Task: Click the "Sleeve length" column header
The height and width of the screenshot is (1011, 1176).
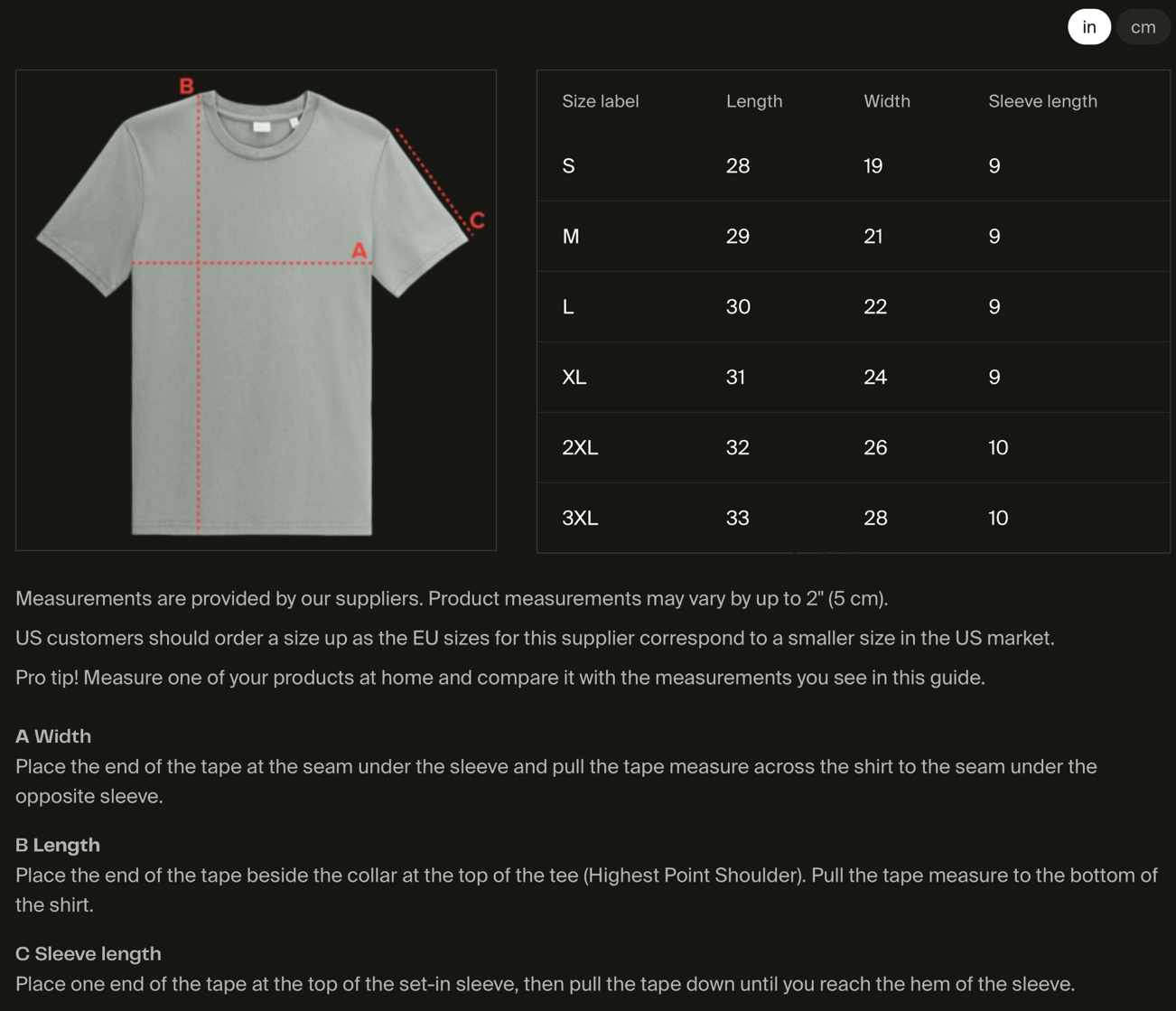Action: [1042, 101]
